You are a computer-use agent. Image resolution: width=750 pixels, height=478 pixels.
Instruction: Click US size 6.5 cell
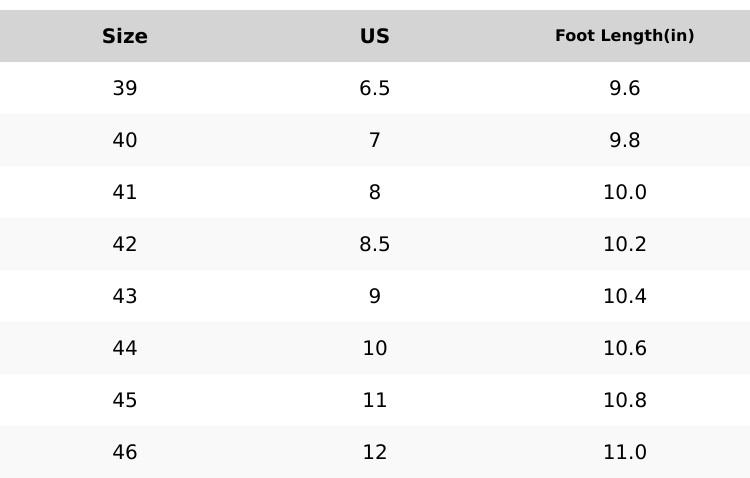point(375,88)
